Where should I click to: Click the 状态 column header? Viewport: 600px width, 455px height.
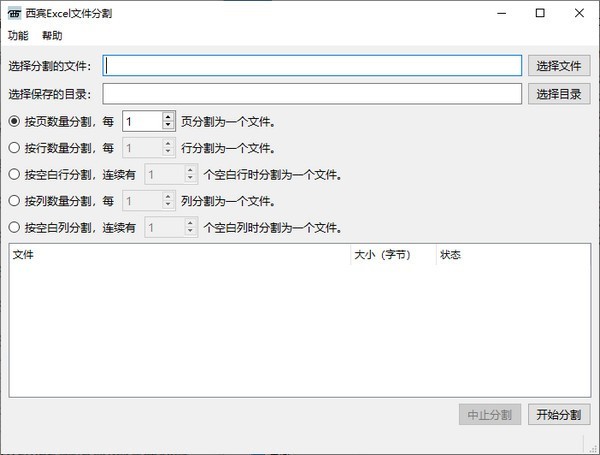pos(513,254)
